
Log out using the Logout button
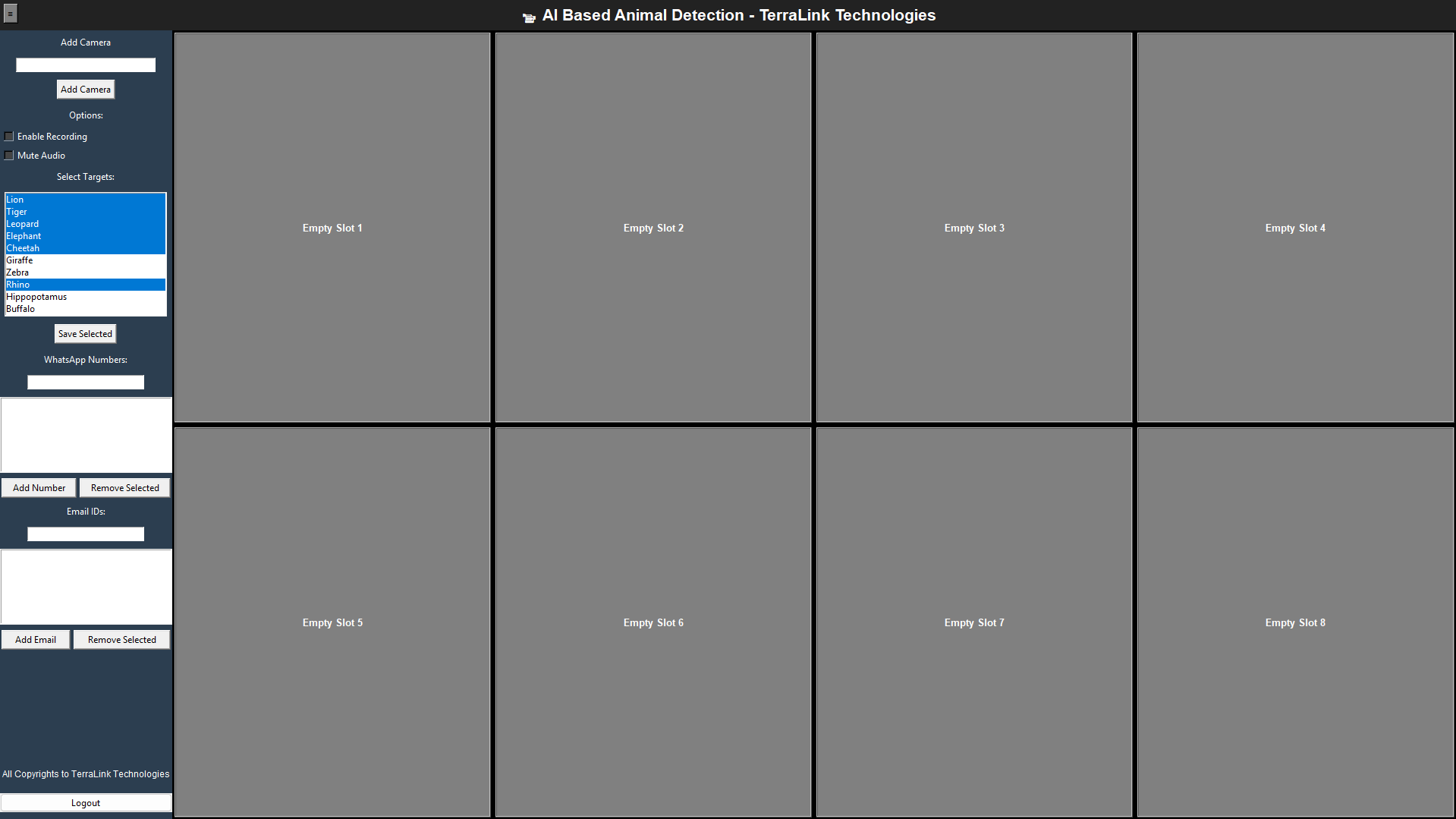coord(86,803)
